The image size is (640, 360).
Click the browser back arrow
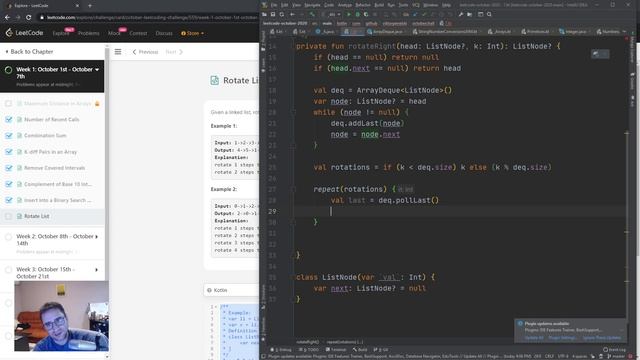pyautogui.click(x=7, y=18)
